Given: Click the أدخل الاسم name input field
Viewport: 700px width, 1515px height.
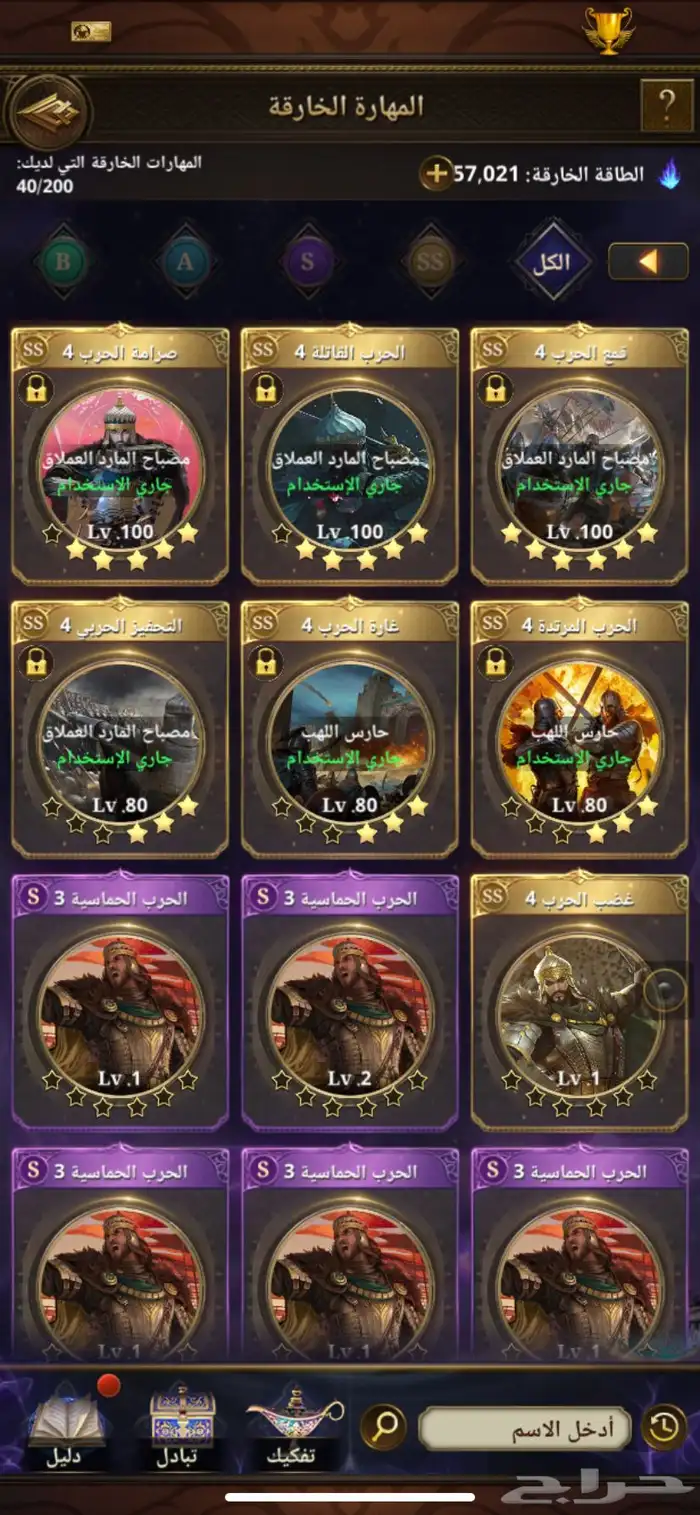Looking at the screenshot, I should 525,1428.
